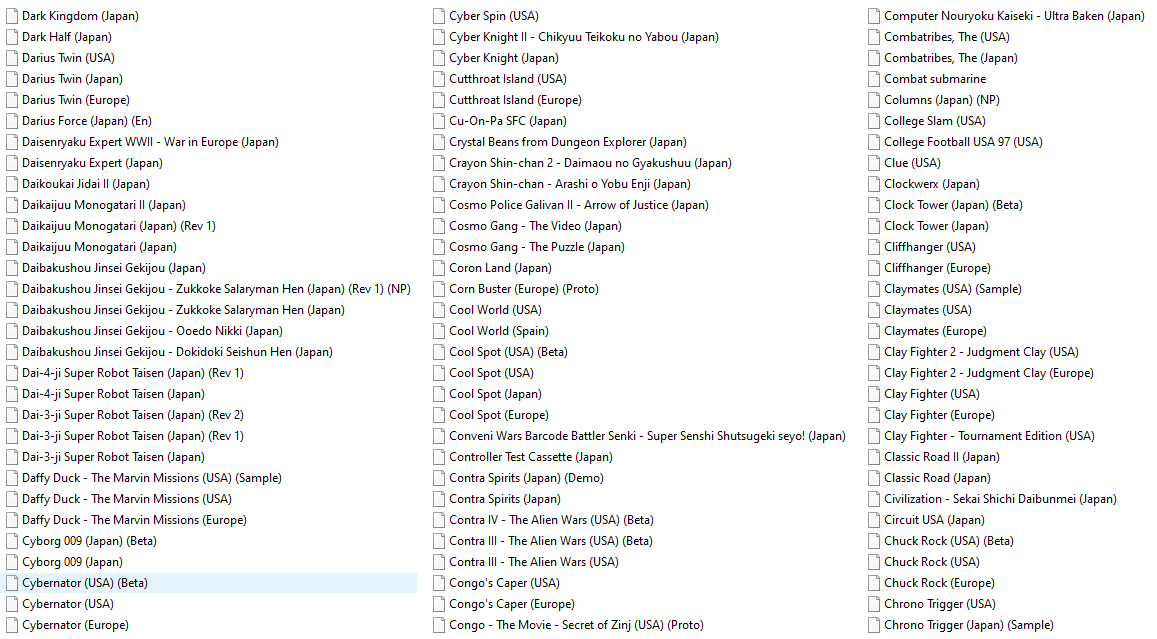The height and width of the screenshot is (639, 1157).
Task: Click the file icon beside Chrono Trigger (USA)
Action: [874, 604]
